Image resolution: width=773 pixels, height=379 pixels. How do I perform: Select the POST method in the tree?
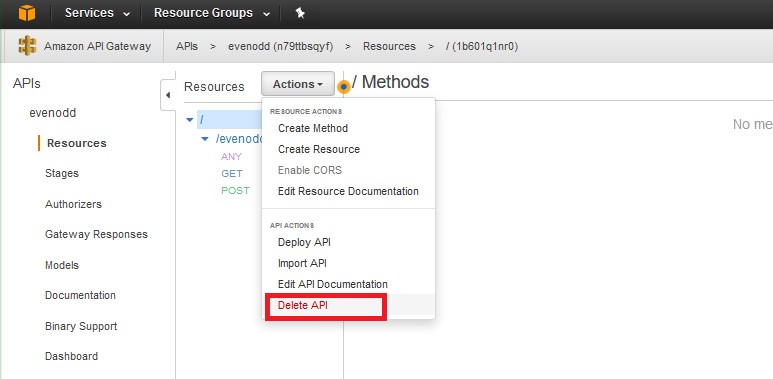pos(235,191)
